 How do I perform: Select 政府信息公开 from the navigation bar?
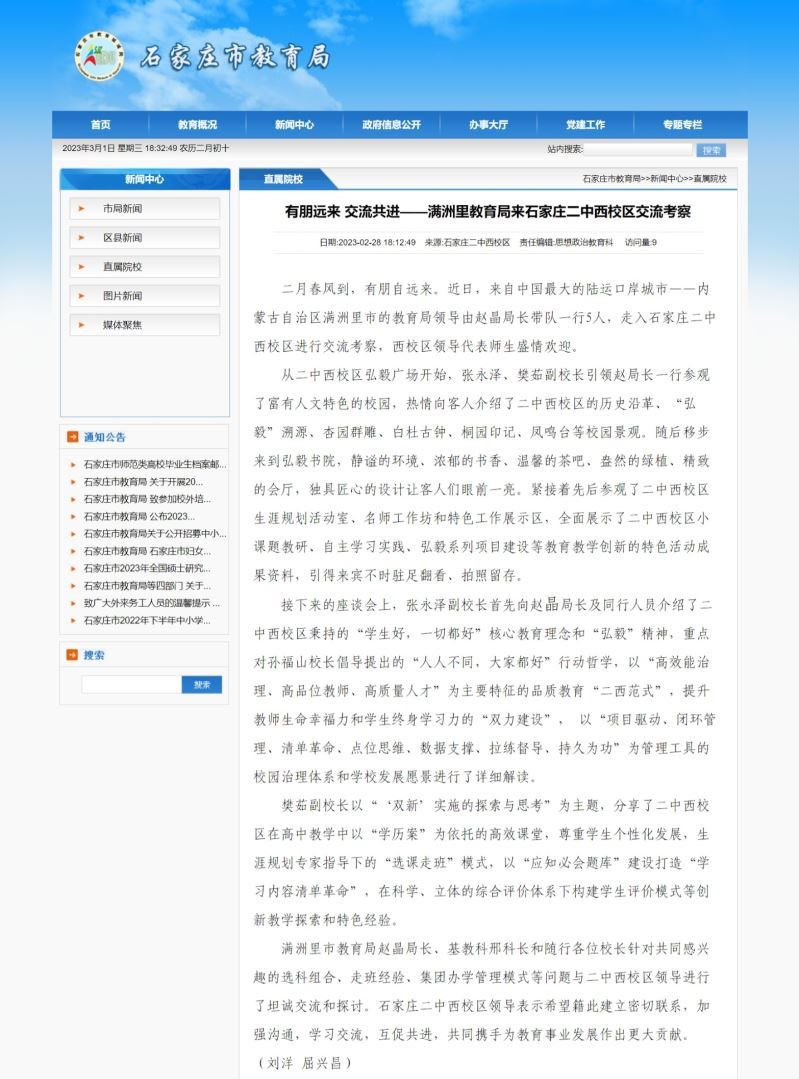(x=391, y=125)
